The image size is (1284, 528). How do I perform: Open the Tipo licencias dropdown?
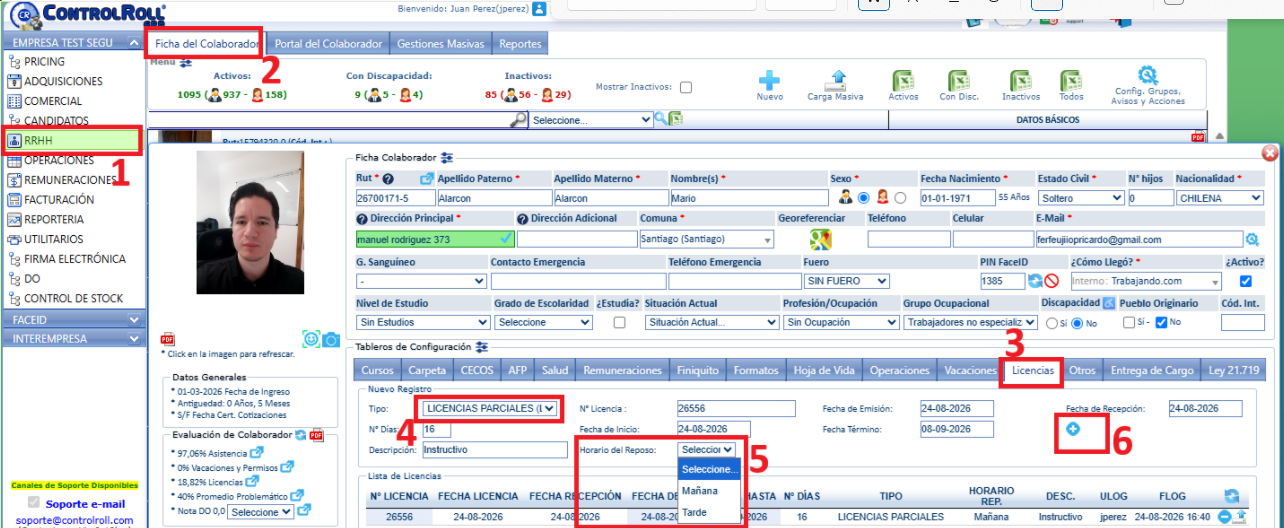(x=488, y=408)
